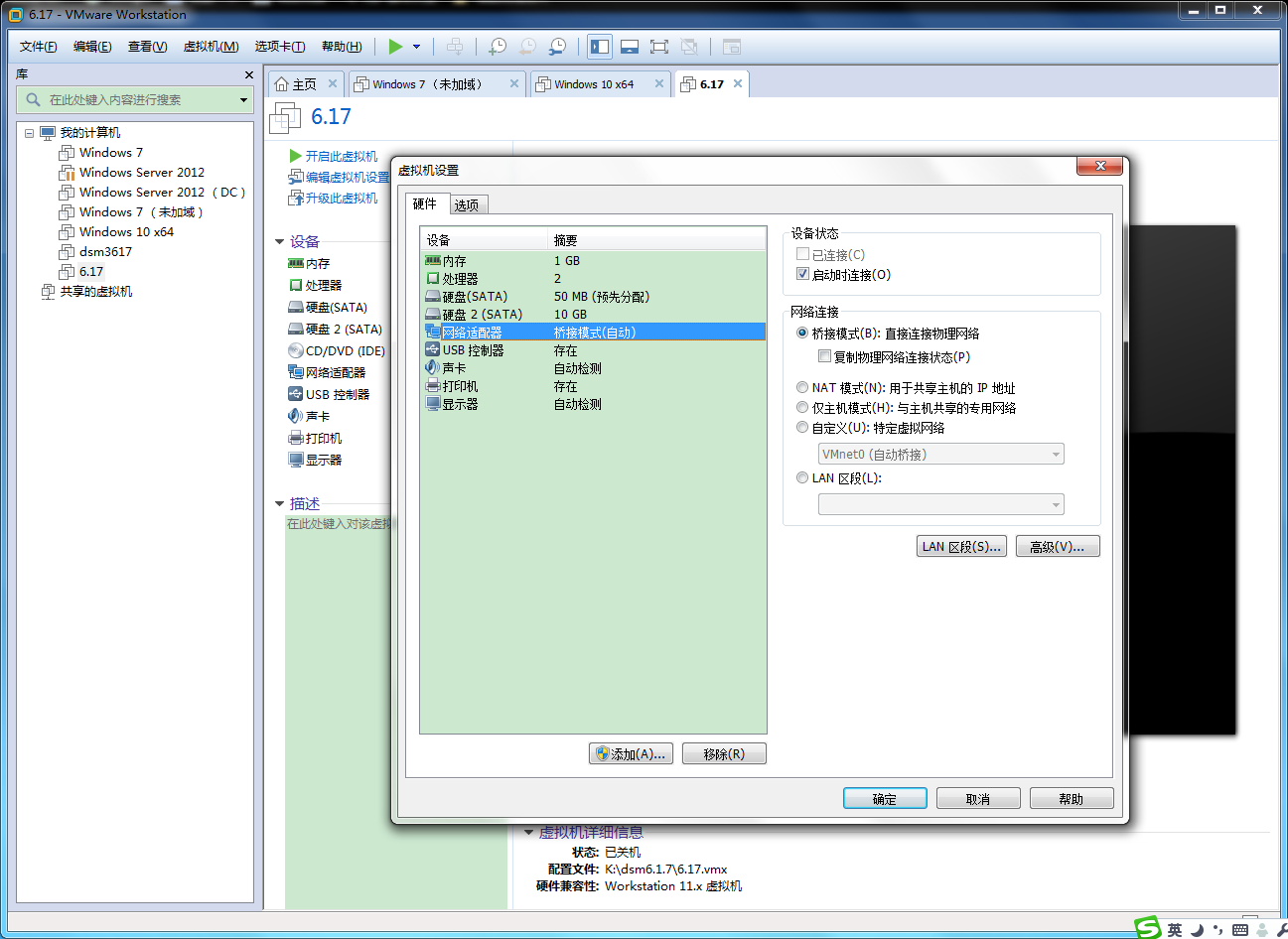Image resolution: width=1288 pixels, height=939 pixels.
Task: Select 桥接模式(B) radio button
Action: 802,334
